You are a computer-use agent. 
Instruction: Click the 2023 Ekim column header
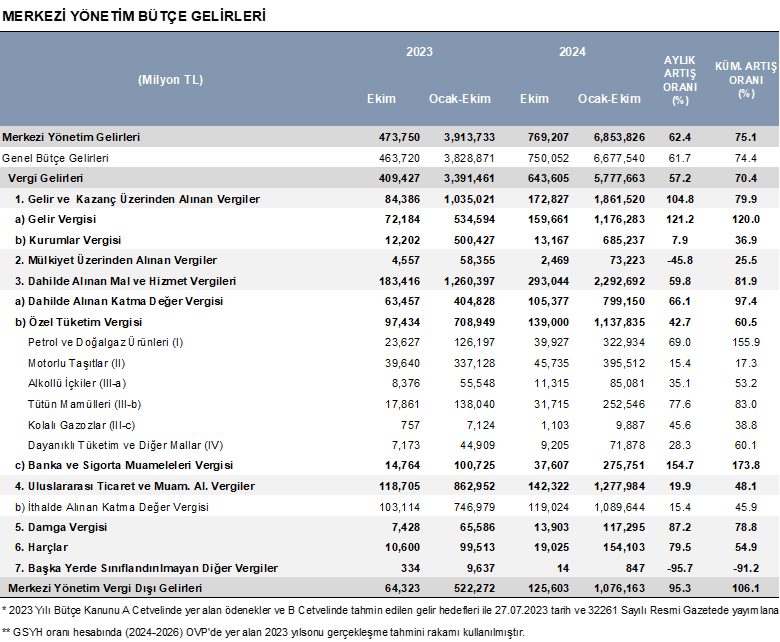pos(382,98)
